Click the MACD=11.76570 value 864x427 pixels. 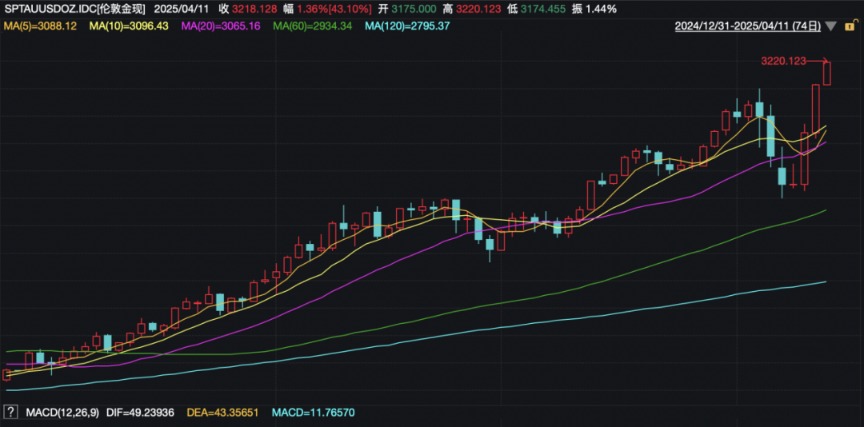pos(313,412)
